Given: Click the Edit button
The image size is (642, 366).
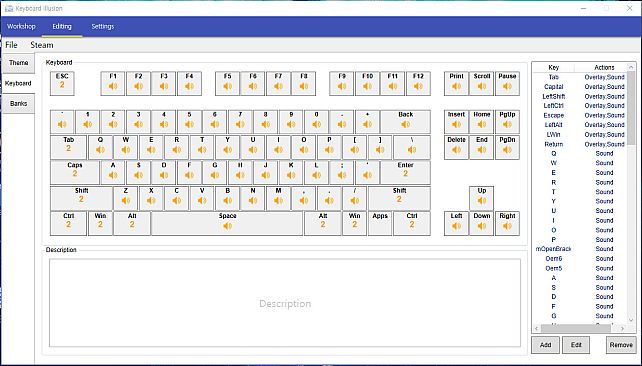Looking at the screenshot, I should tap(576, 345).
